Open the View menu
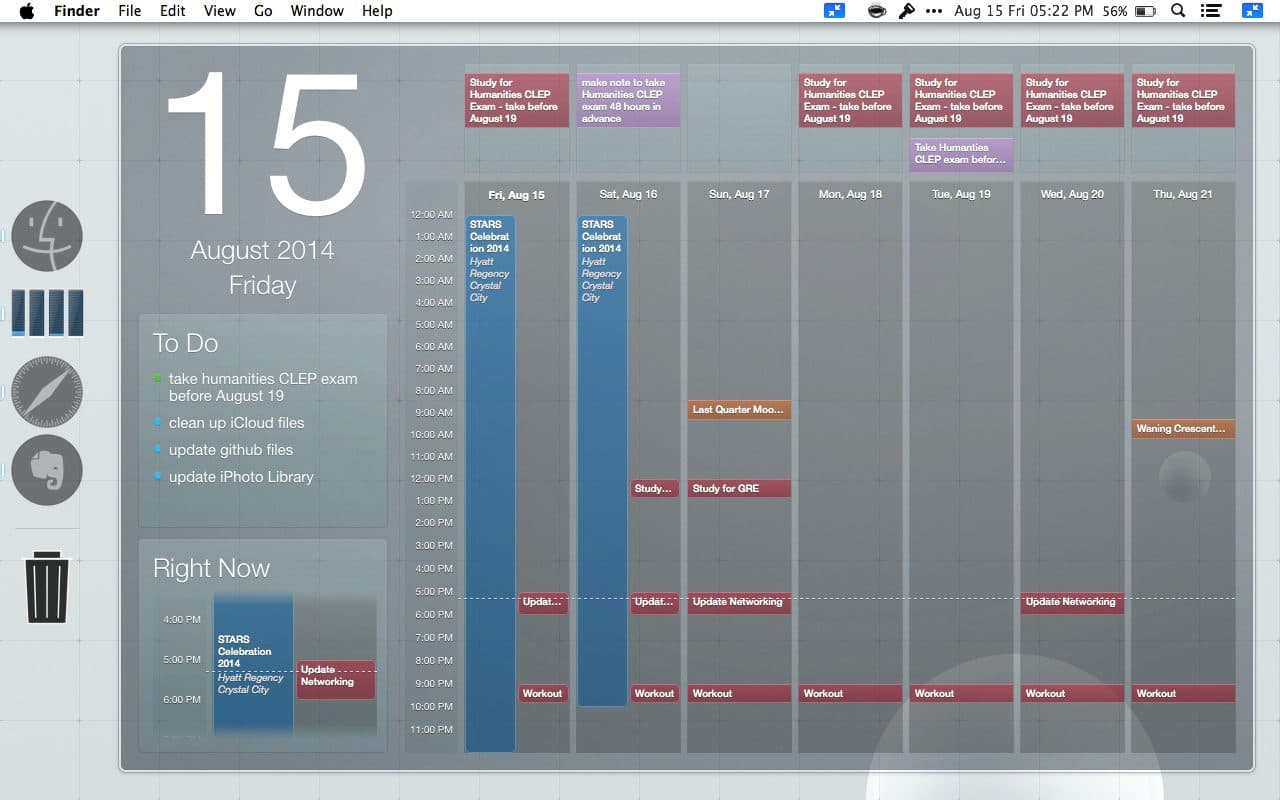This screenshot has height=800, width=1280. pos(219,11)
